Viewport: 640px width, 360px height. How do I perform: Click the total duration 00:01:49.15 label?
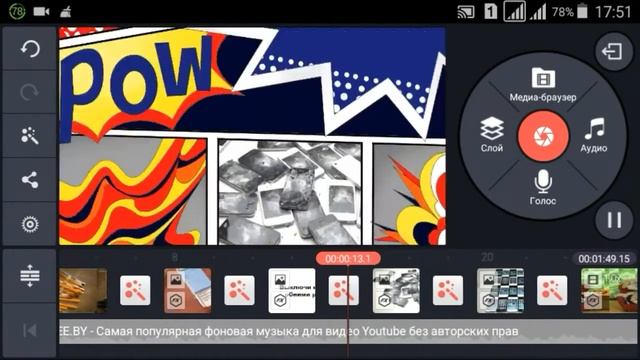pos(604,258)
